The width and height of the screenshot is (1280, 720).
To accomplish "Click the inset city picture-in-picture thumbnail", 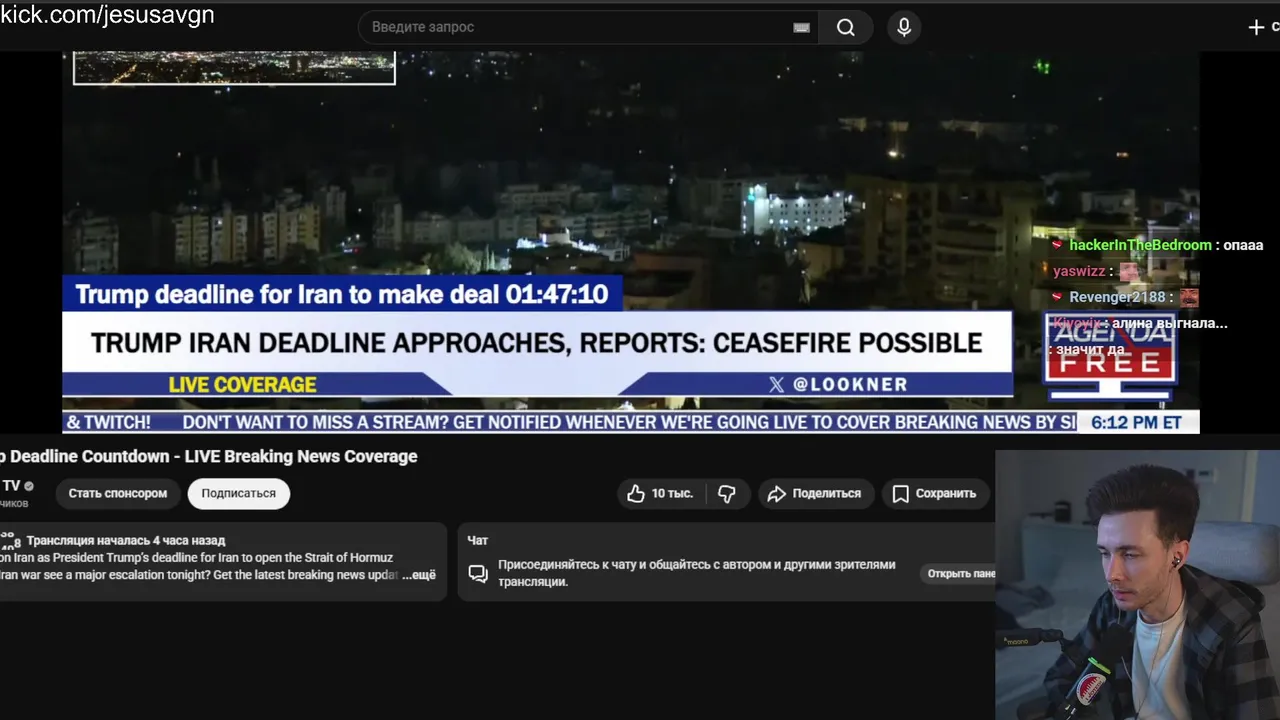I will pyautogui.click(x=234, y=68).
